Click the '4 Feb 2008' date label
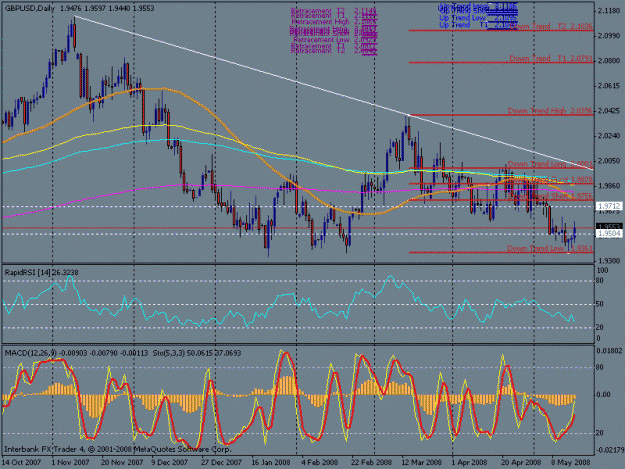This screenshot has width=625, height=469. coord(320,462)
